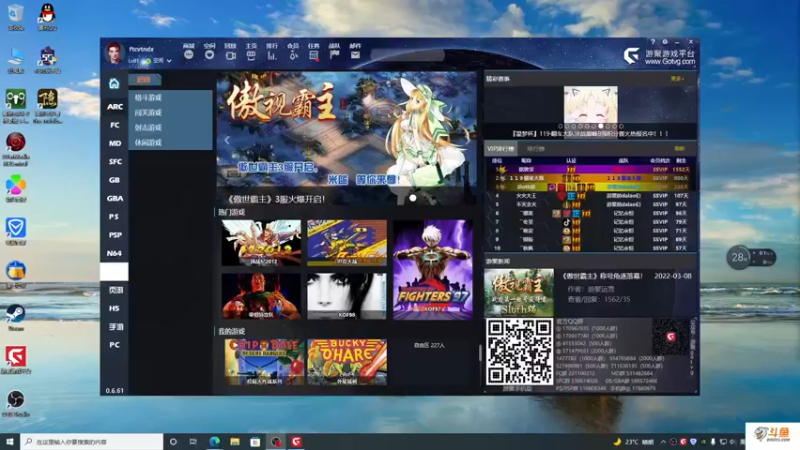
Task: Click the Windows Start button
Action: (10, 442)
